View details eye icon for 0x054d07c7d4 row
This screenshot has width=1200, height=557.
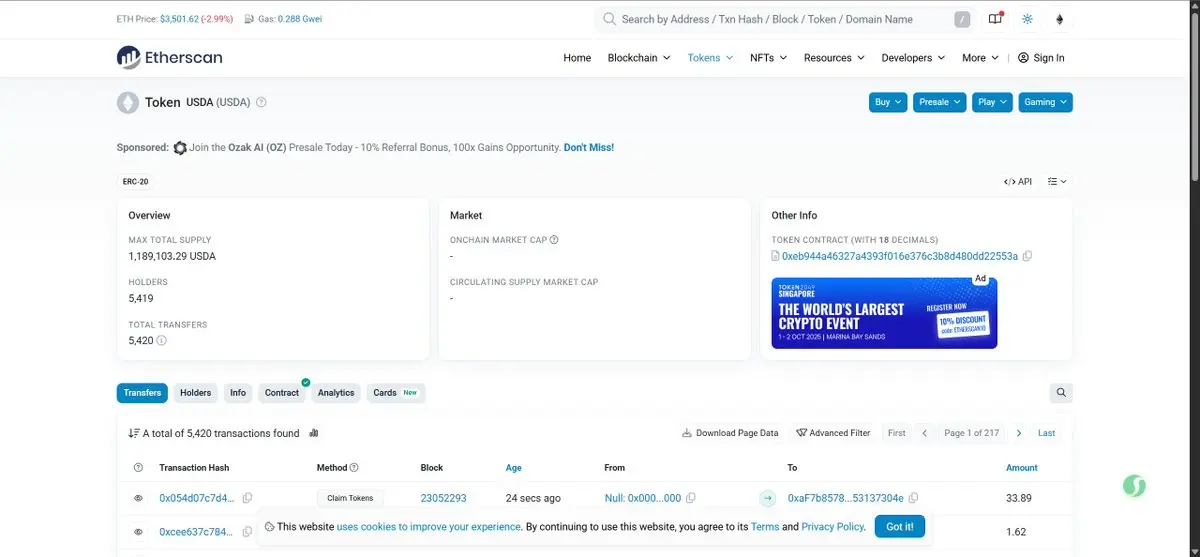click(x=138, y=498)
